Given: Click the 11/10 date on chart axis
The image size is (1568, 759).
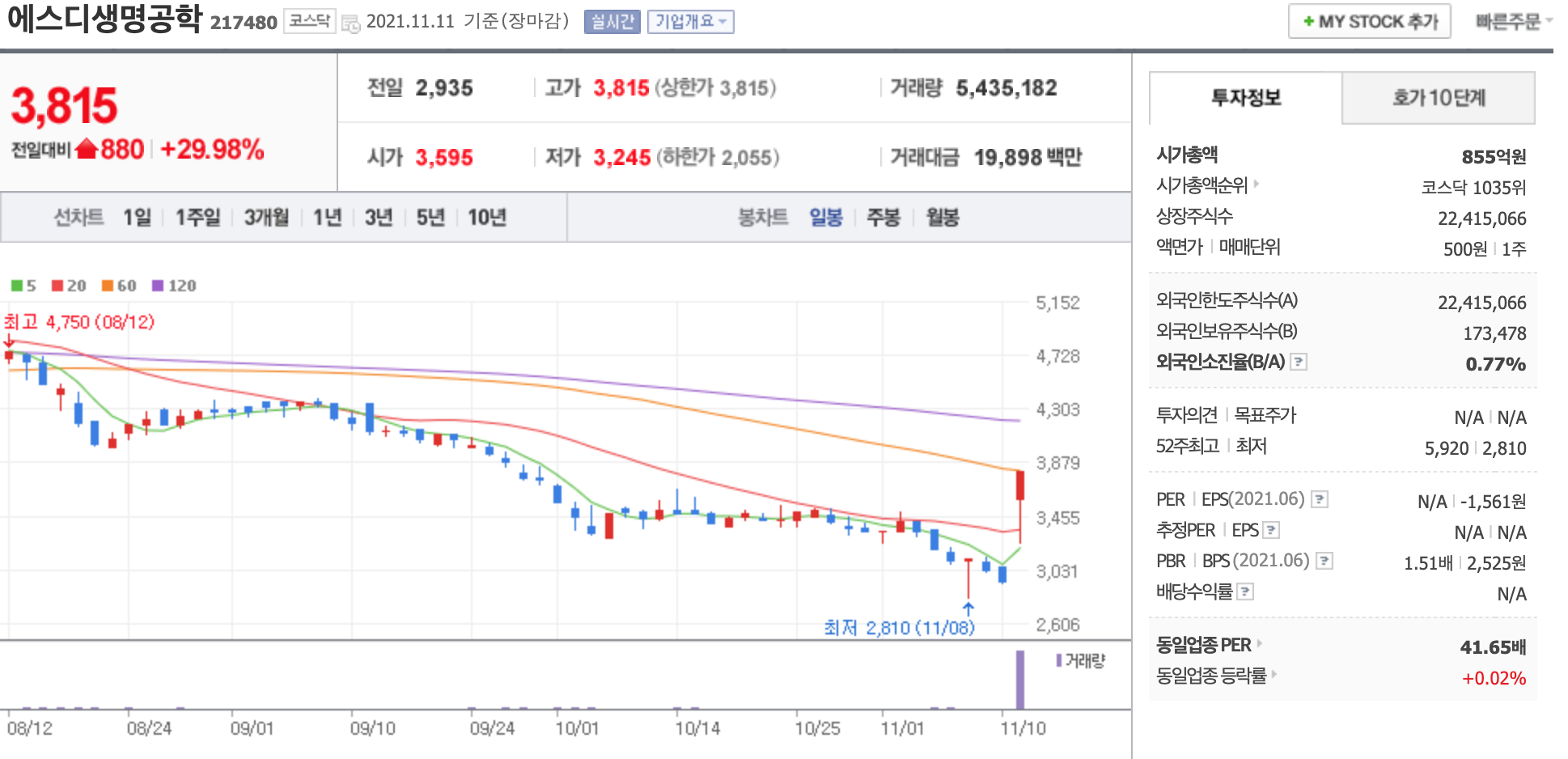Looking at the screenshot, I should pyautogui.click(x=1023, y=728).
